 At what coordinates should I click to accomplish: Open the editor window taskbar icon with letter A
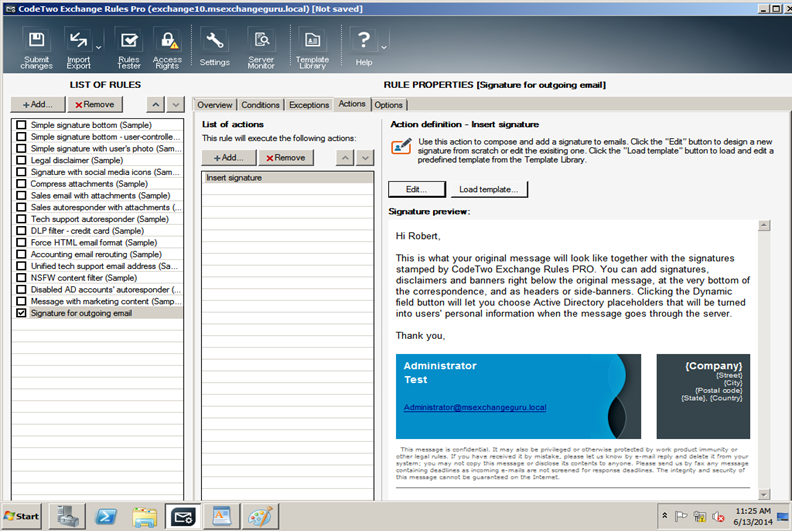pyautogui.click(x=222, y=516)
